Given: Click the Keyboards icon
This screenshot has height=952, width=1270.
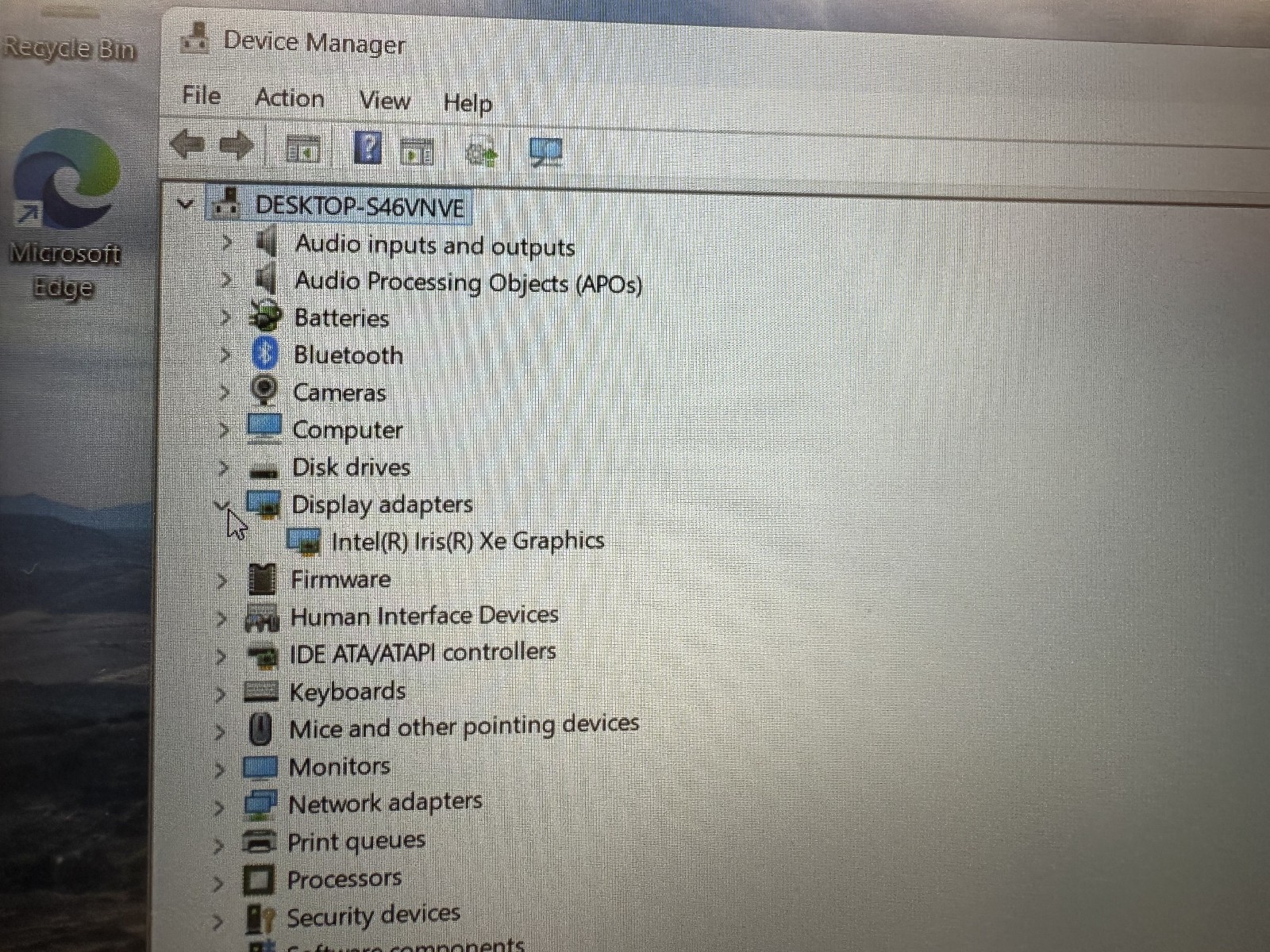Looking at the screenshot, I should [261, 692].
